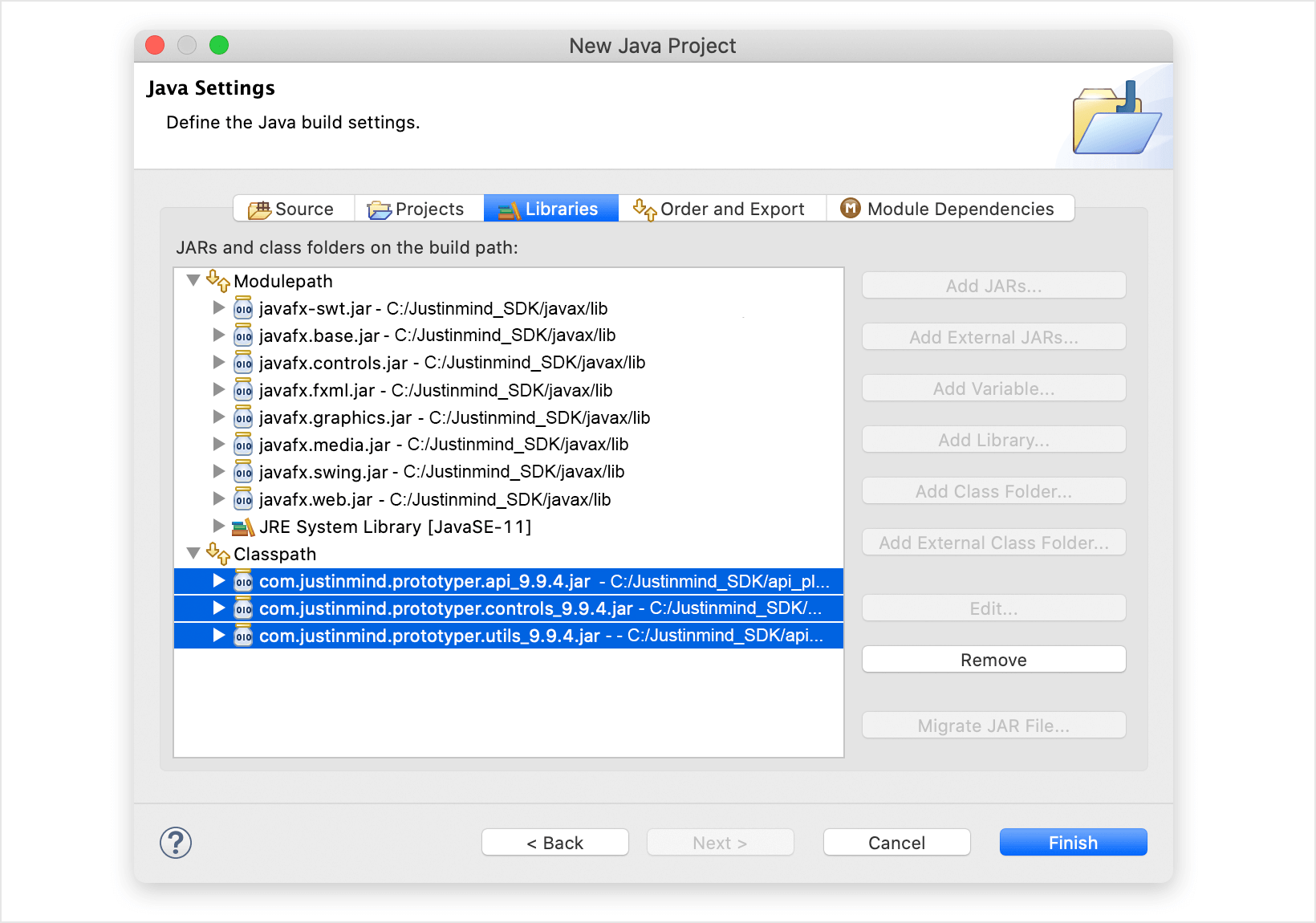Click the jar icon beside javafx-swt.jar
This screenshot has height=923, width=1316.
point(243,308)
